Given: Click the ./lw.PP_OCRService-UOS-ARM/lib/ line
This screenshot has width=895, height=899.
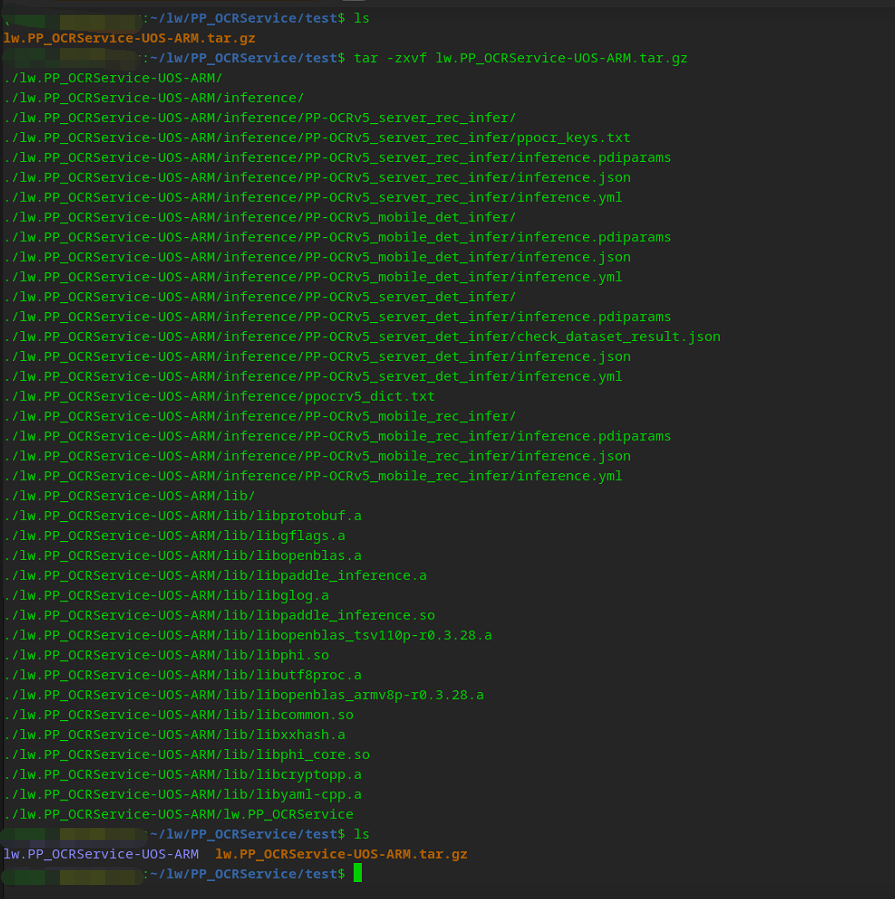Looking at the screenshot, I should tap(129, 496).
